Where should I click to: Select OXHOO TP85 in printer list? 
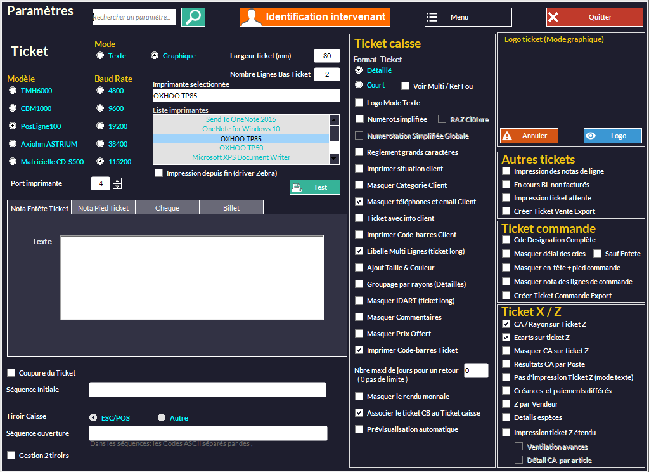(x=232, y=138)
